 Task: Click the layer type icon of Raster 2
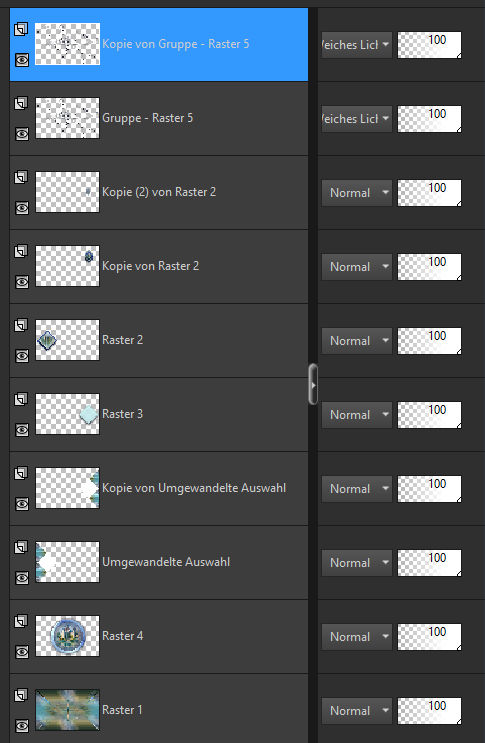(21, 325)
